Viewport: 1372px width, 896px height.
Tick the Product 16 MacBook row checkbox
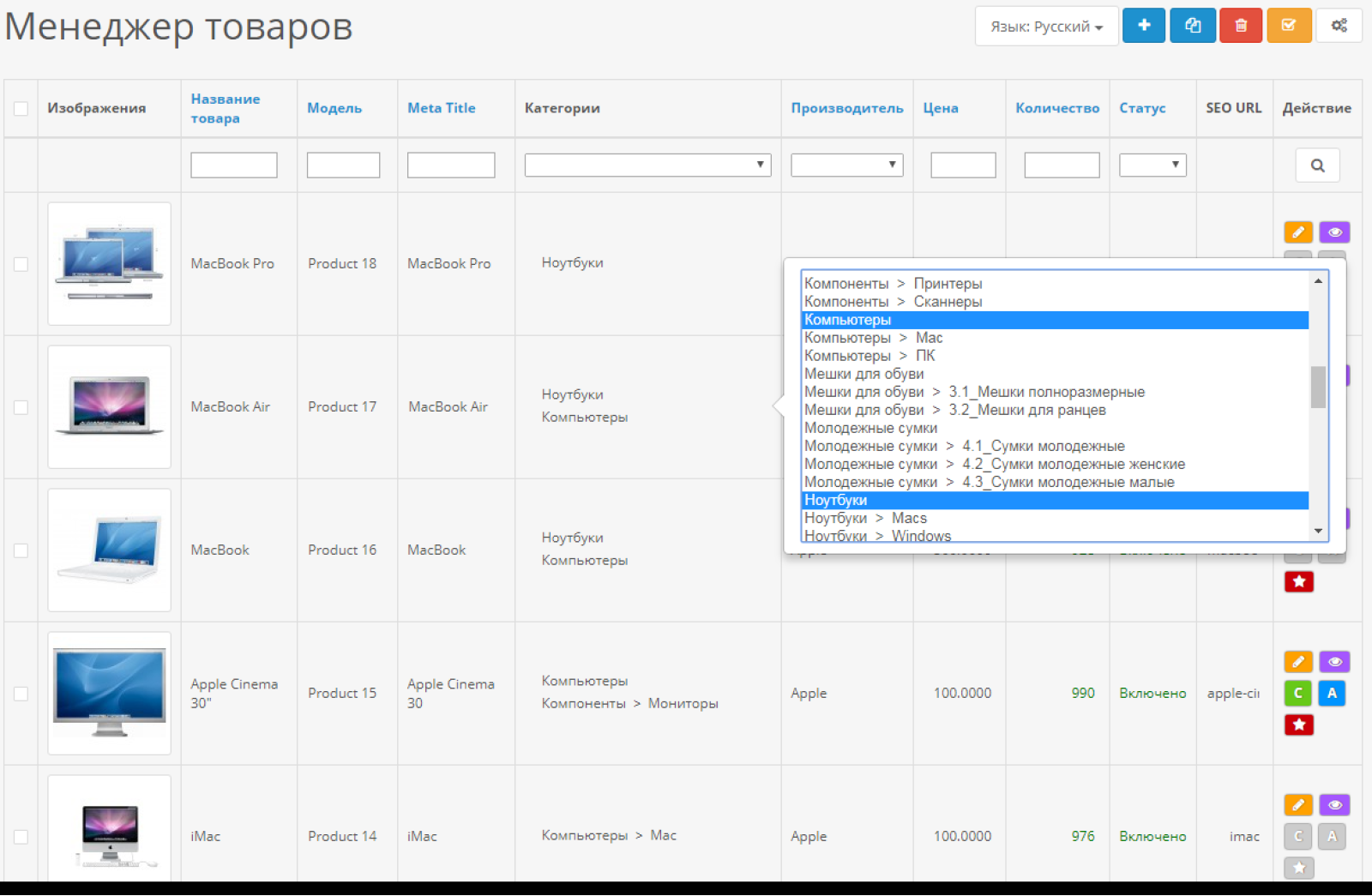(x=21, y=550)
